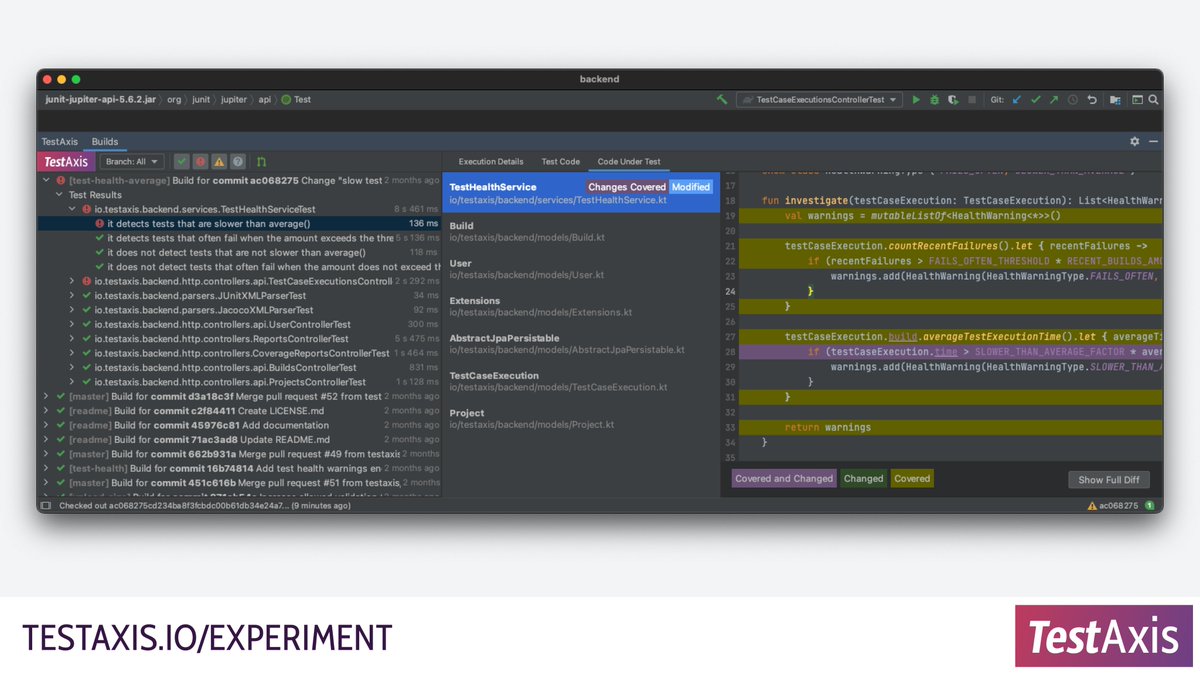Select the TestCaseExecution file entry
1200x675 pixels.
point(581,381)
